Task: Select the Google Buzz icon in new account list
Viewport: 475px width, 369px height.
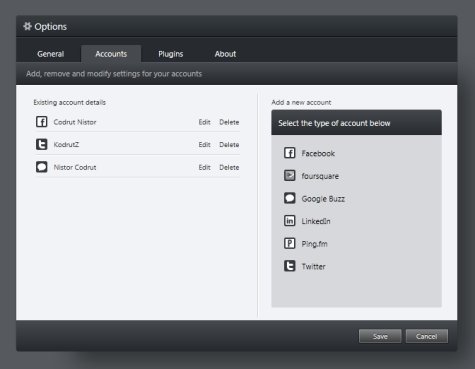Action: 290,198
